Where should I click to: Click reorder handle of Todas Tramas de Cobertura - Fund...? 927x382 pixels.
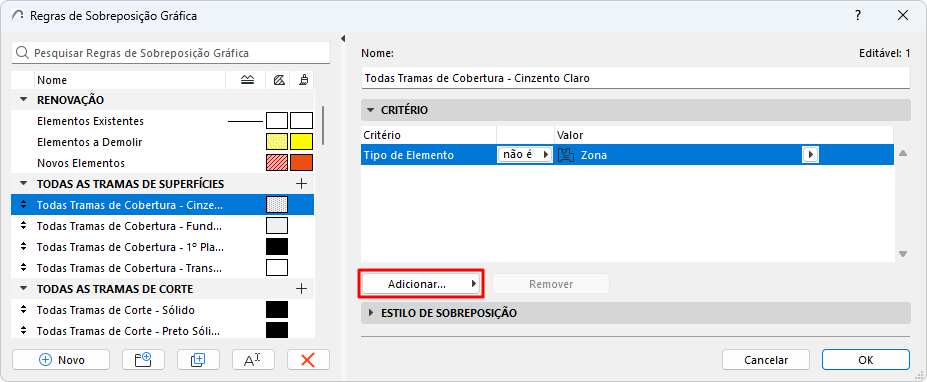[23, 226]
